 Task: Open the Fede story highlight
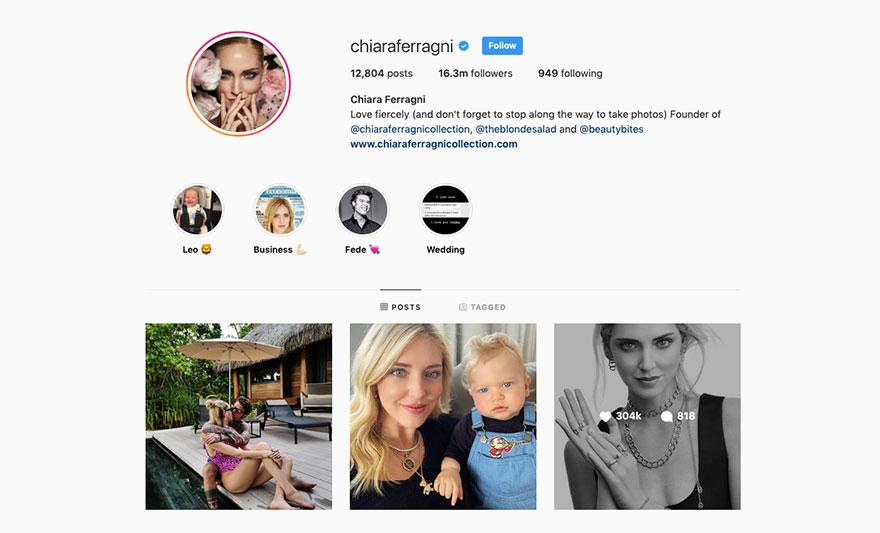click(x=363, y=210)
